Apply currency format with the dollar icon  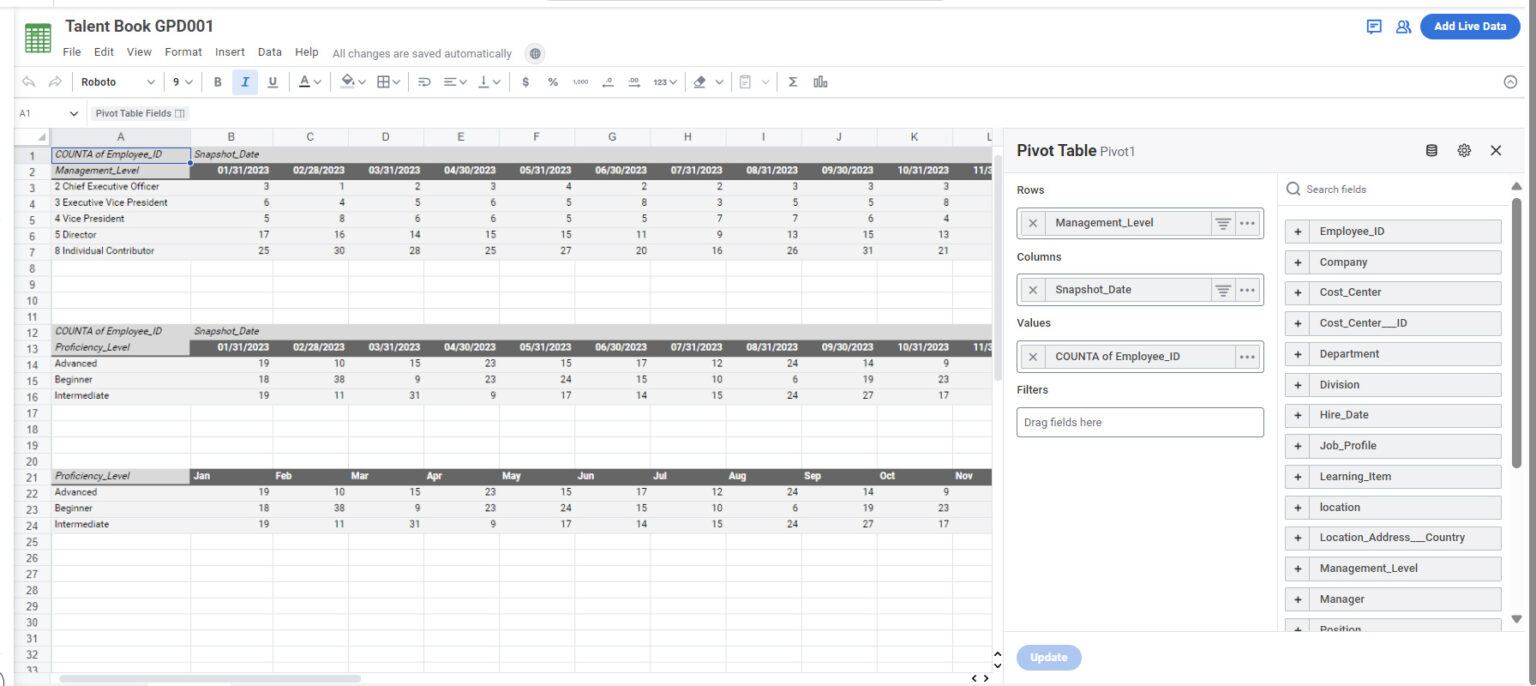526,81
